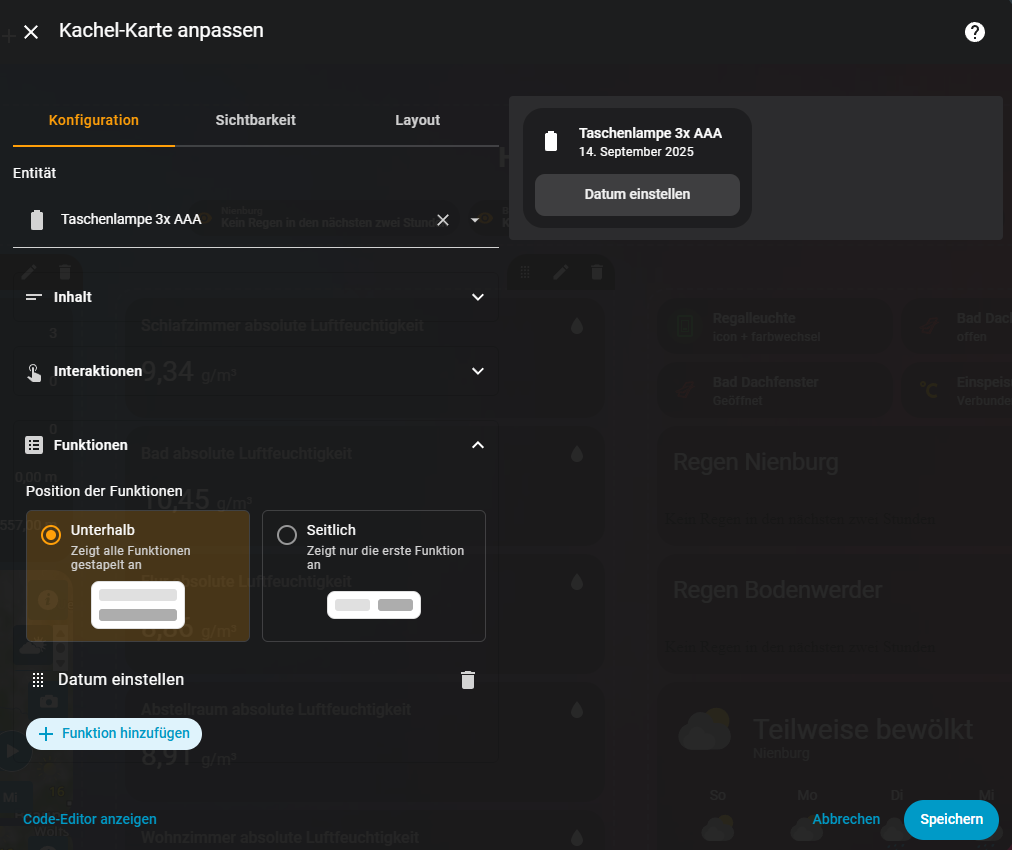Viewport: 1012px width, 850px height.
Task: Delete the Datum einstellen function
Action: 467,680
